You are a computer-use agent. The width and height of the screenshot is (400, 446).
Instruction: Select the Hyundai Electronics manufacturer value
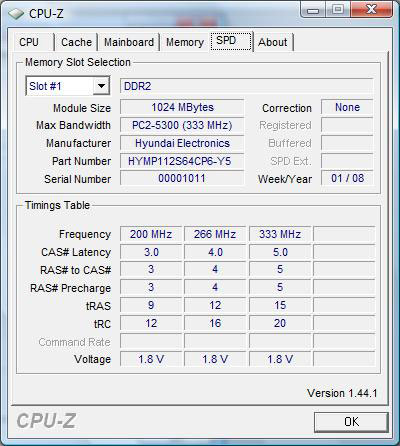point(182,143)
